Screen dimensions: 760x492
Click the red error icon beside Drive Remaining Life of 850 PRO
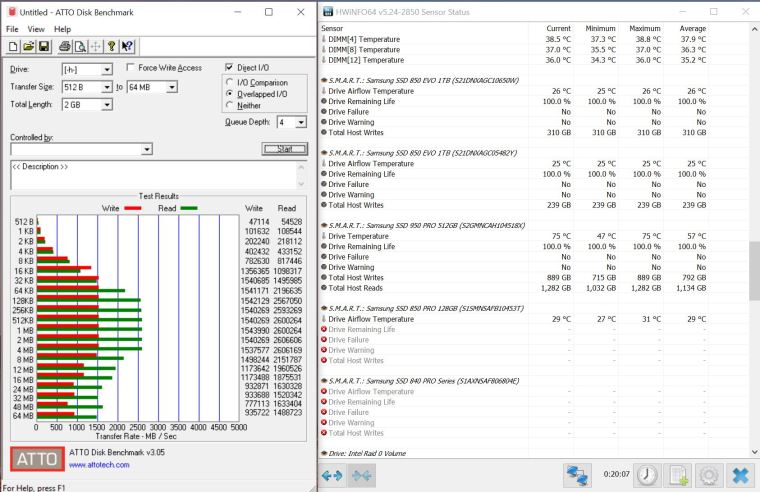(x=324, y=329)
